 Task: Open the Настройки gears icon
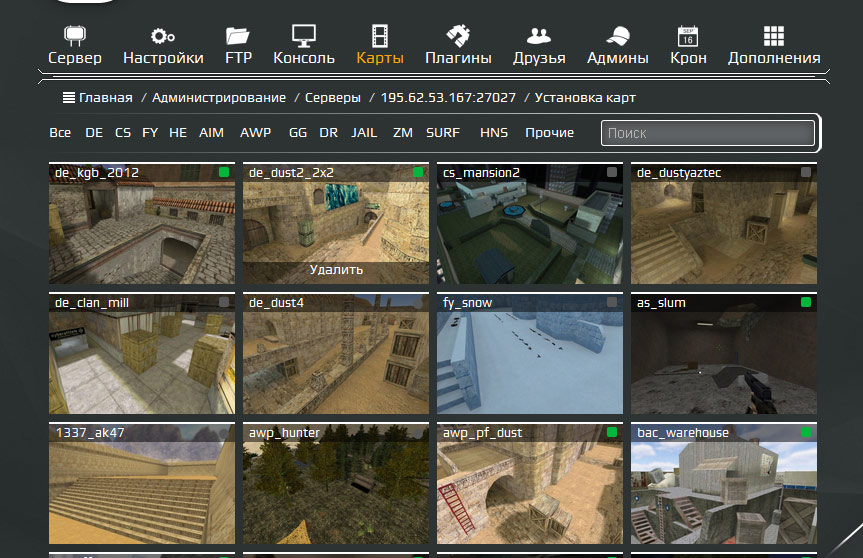pyautogui.click(x=163, y=36)
